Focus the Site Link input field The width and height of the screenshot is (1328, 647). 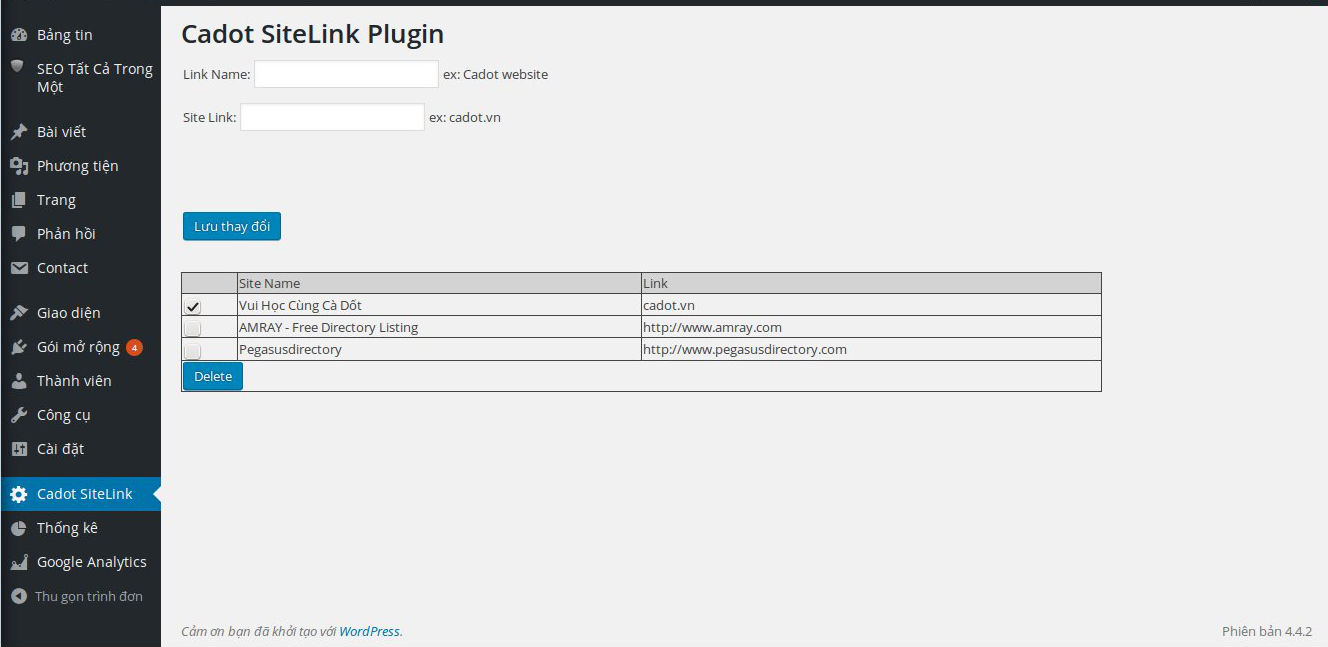(332, 117)
